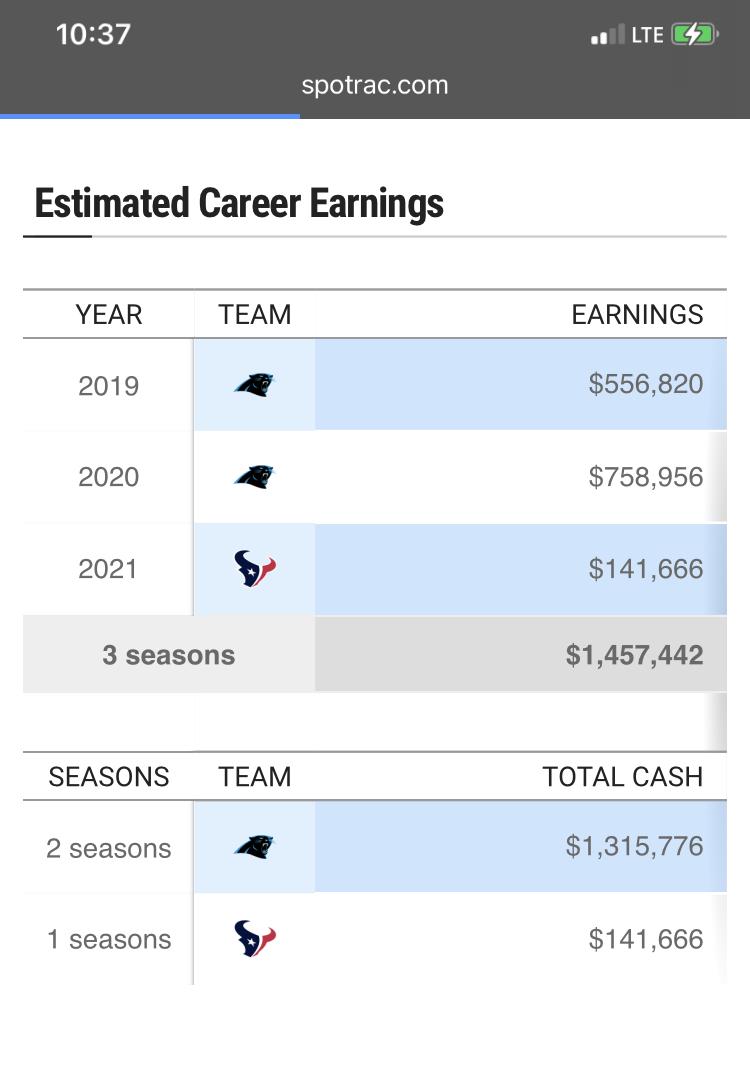Image resolution: width=750 pixels, height=1065 pixels.
Task: Select the TOTAL CASH column header
Action: (622, 776)
